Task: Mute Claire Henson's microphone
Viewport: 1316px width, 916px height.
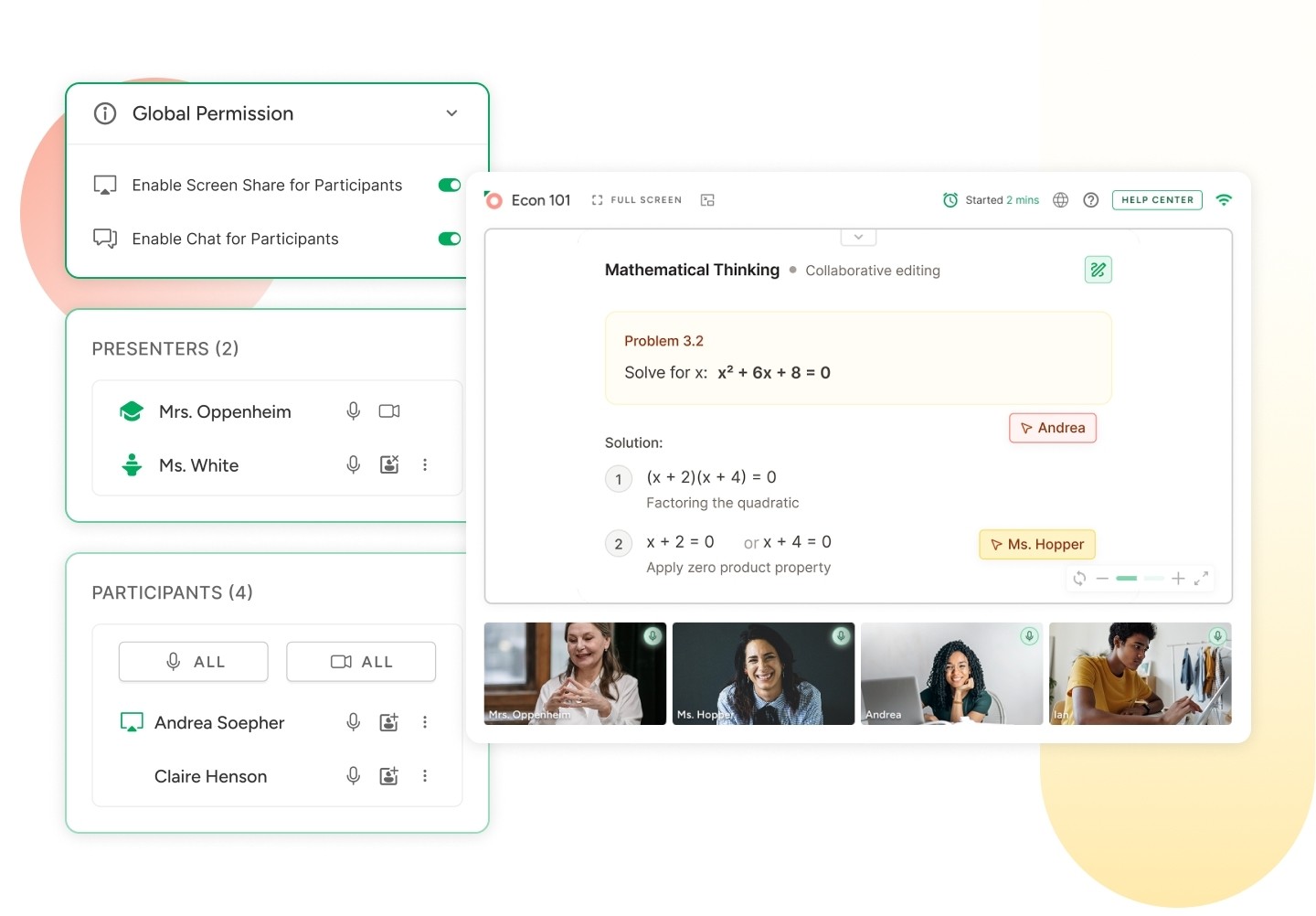Action: point(354,776)
